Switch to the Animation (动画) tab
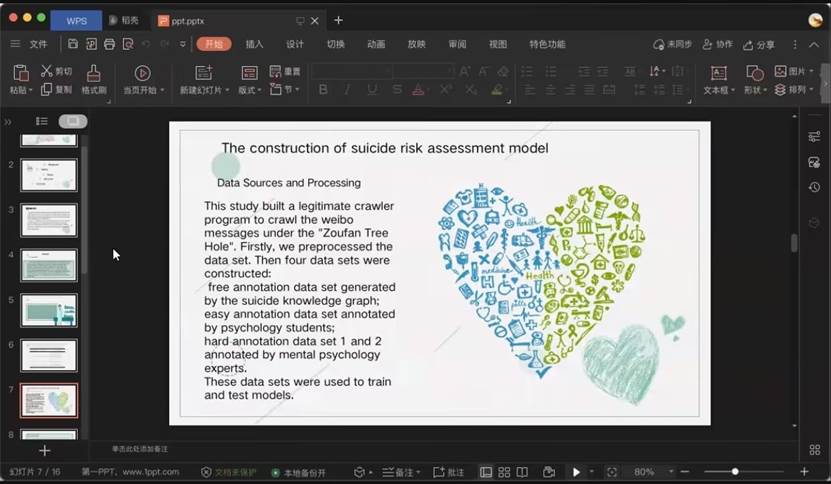This screenshot has height=484, width=831. pyautogui.click(x=376, y=44)
